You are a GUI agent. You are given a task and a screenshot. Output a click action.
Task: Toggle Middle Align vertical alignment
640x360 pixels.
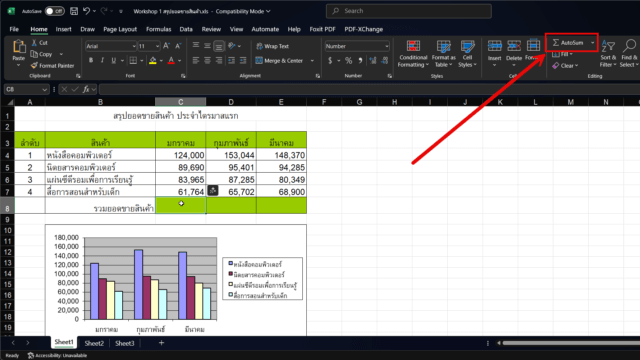point(207,46)
